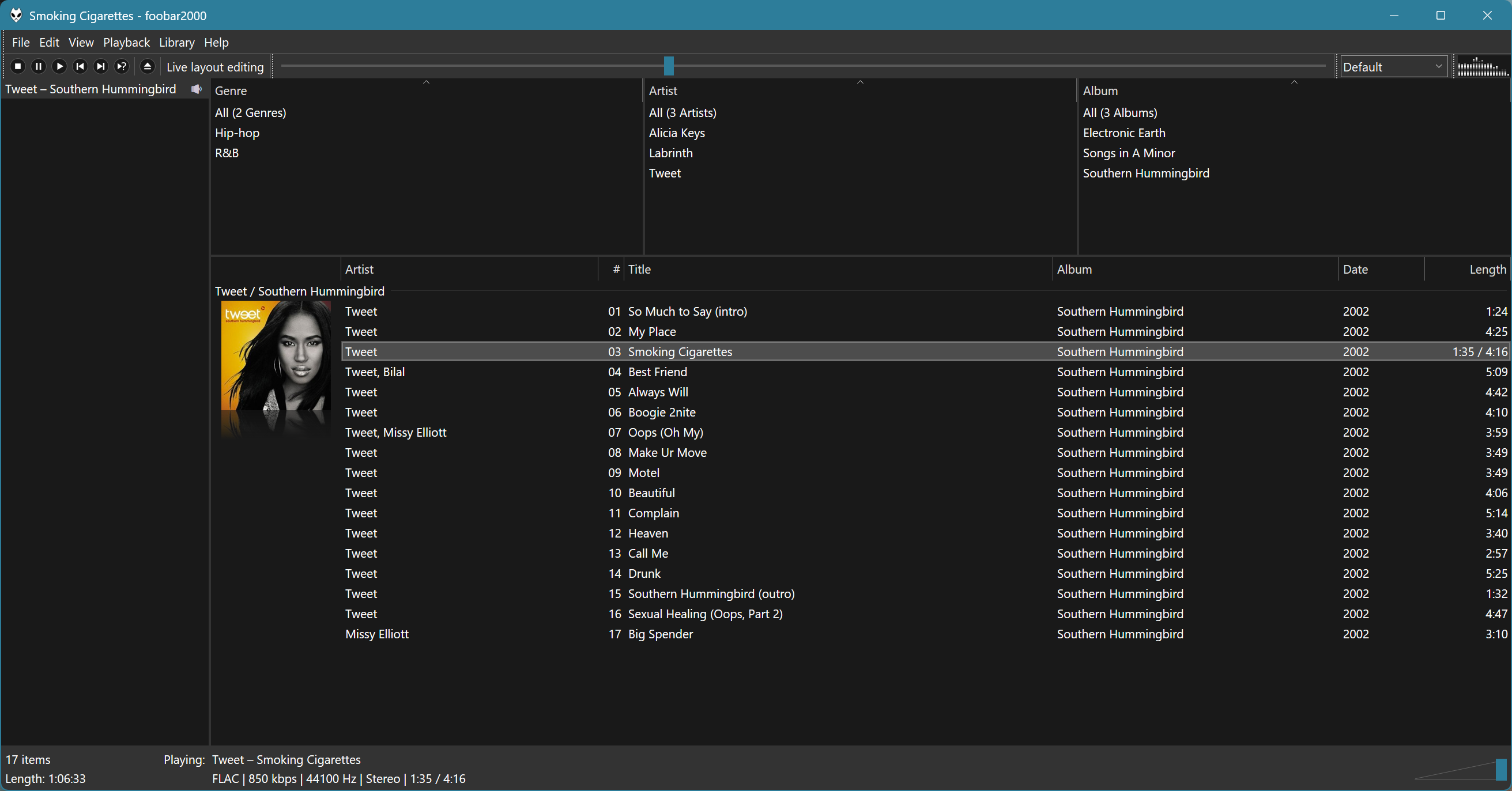1512x791 pixels.
Task: Toggle sort order on the Date column
Action: tap(1356, 268)
